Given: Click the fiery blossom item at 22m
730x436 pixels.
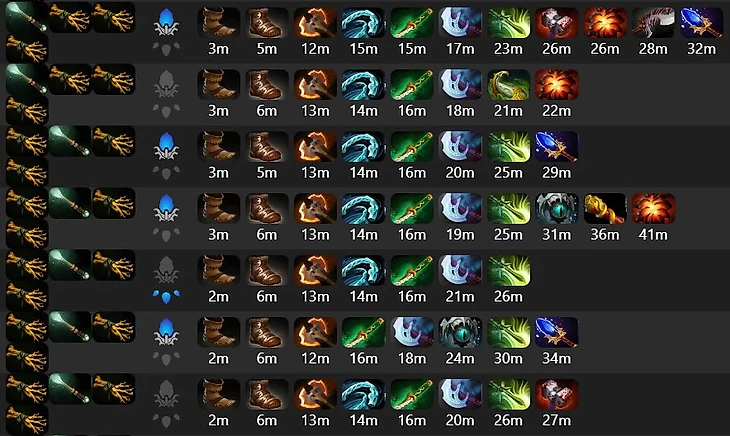Looking at the screenshot, I should [x=556, y=84].
